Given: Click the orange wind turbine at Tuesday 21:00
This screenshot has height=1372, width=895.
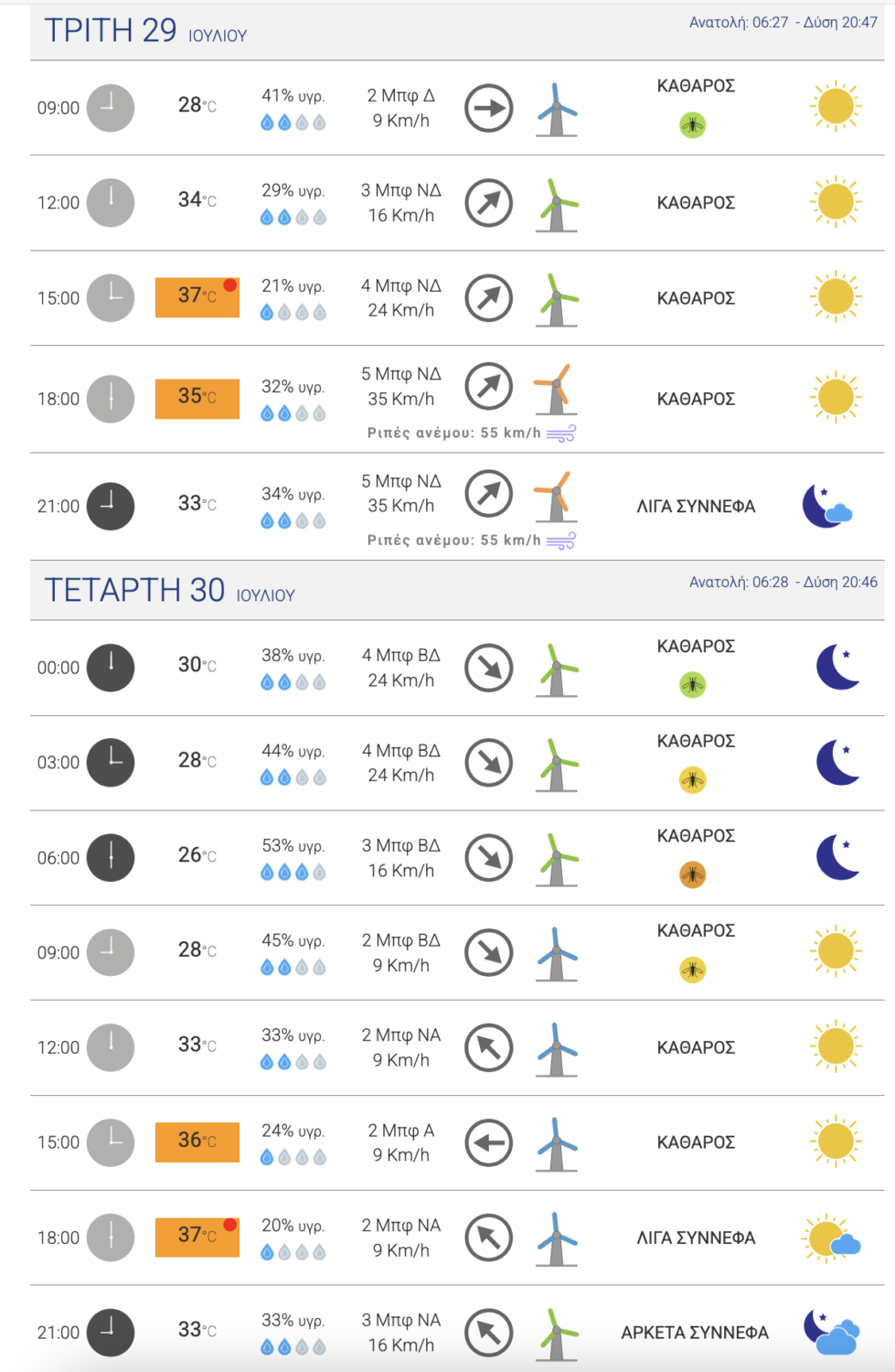Looking at the screenshot, I should [555, 496].
